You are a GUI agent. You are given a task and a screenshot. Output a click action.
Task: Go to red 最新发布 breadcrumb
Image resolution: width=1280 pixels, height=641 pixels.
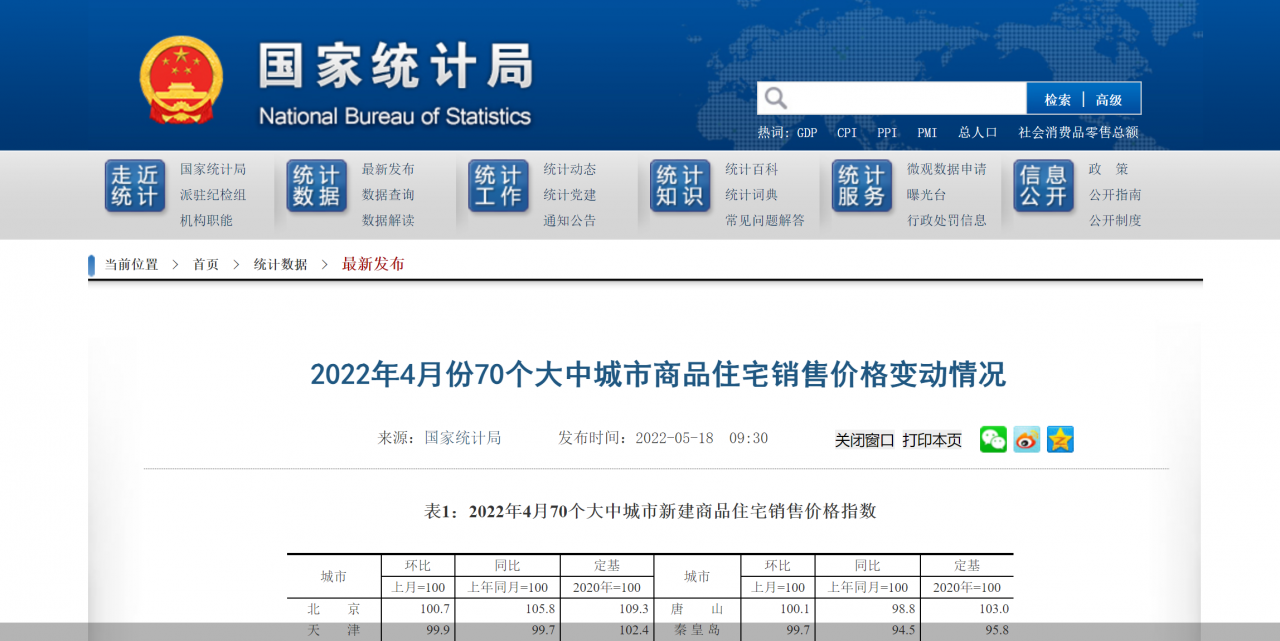[x=373, y=264]
